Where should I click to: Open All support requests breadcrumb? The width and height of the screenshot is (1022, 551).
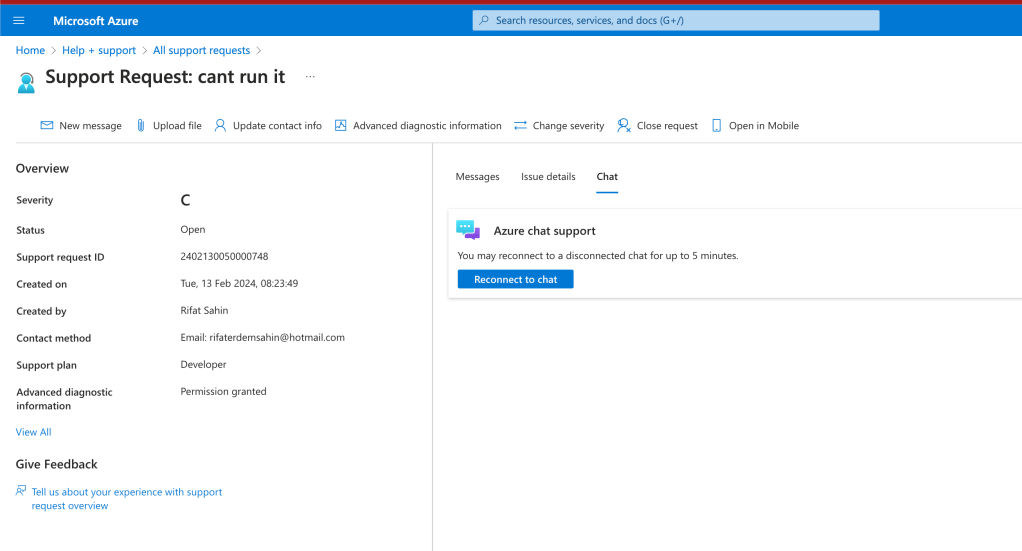[x=201, y=50]
